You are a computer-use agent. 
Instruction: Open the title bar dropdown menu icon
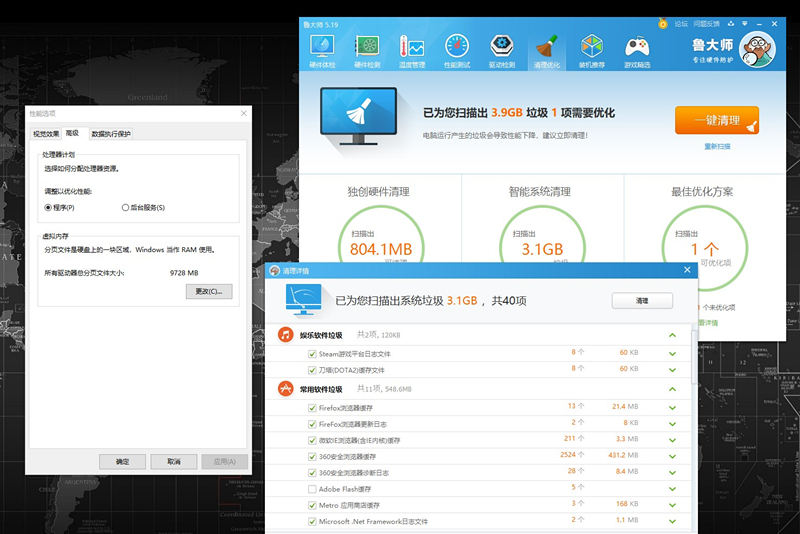coord(745,23)
